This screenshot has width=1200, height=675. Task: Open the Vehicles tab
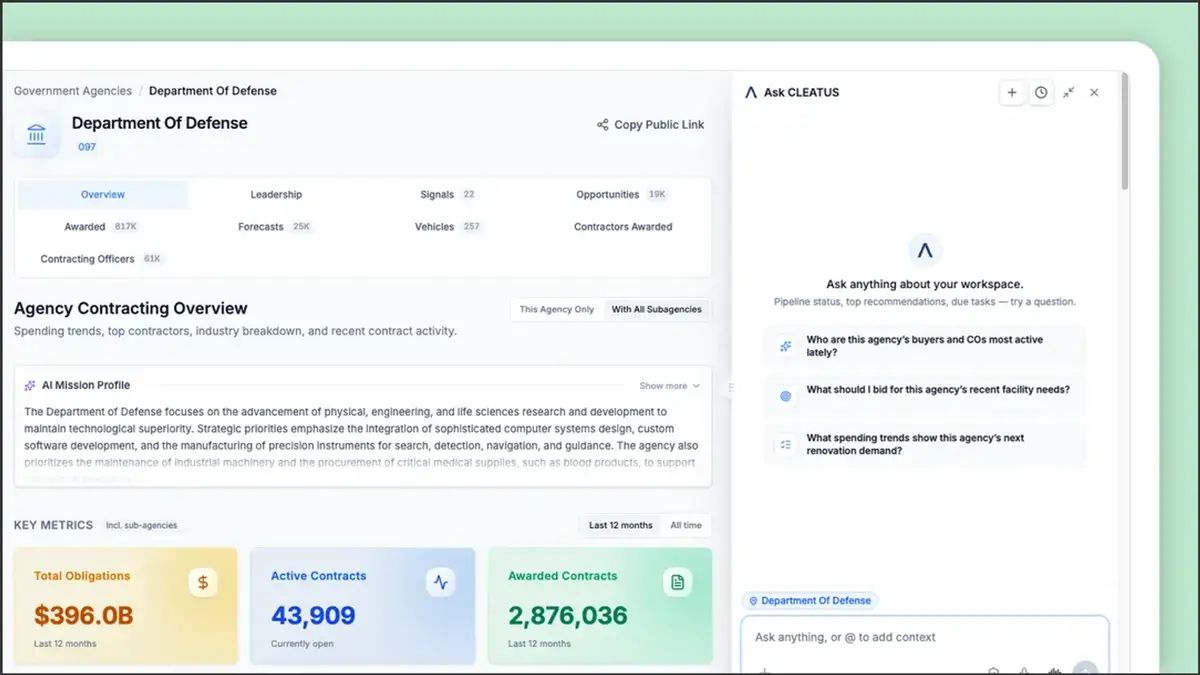pos(448,227)
